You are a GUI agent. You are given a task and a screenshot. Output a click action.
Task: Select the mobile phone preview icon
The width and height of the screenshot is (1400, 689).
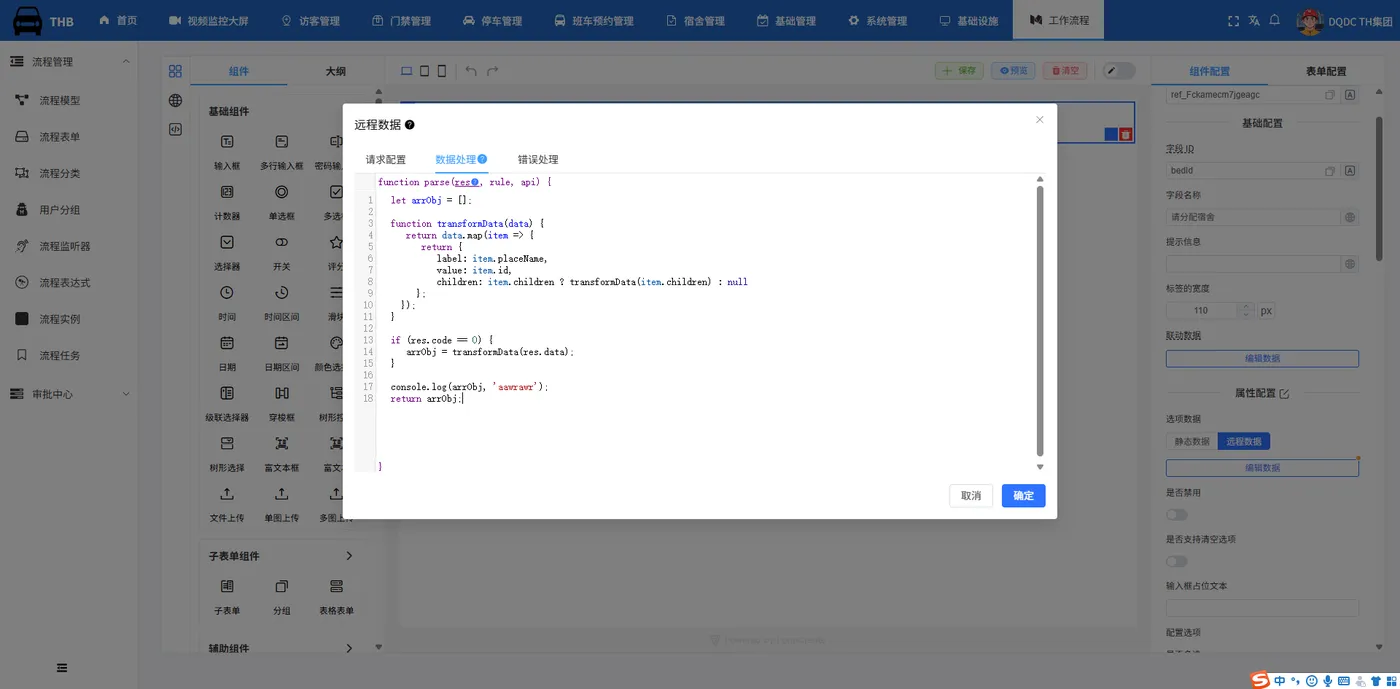(x=442, y=71)
